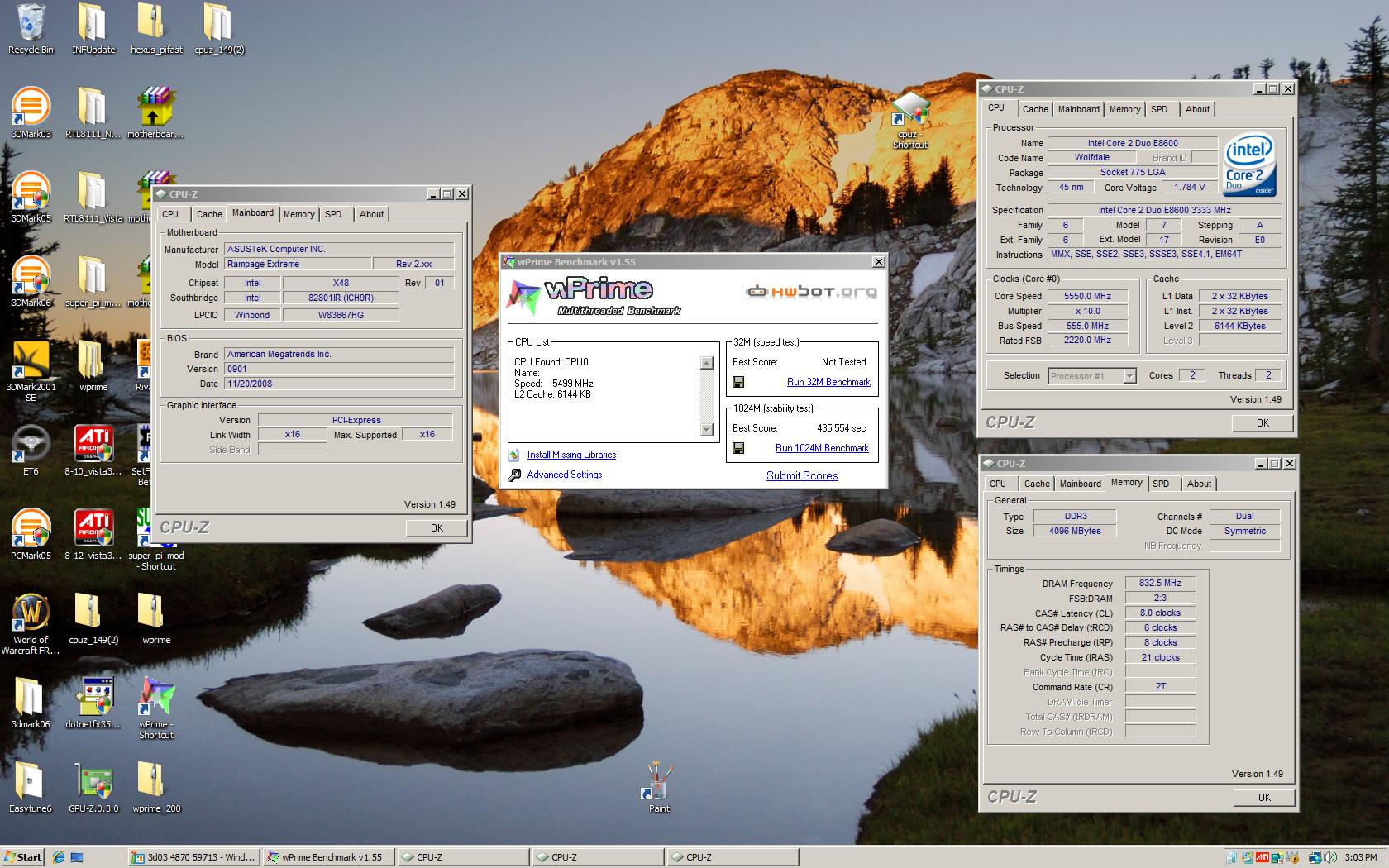This screenshot has width=1389, height=868.
Task: Select the Cache tab in Mainboard CPU-Z window
Action: coord(209,214)
